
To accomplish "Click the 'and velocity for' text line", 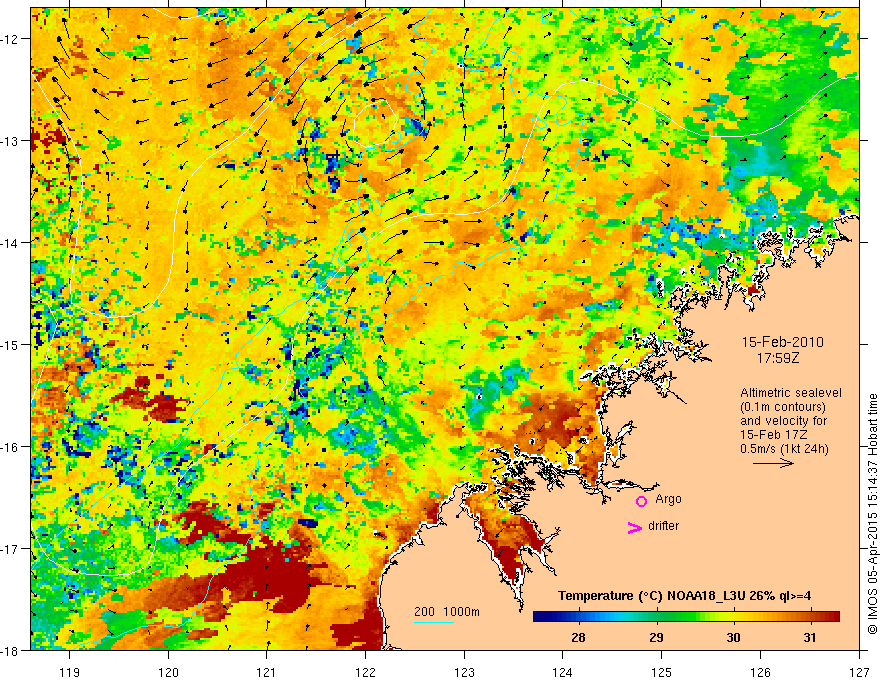I will [783, 421].
